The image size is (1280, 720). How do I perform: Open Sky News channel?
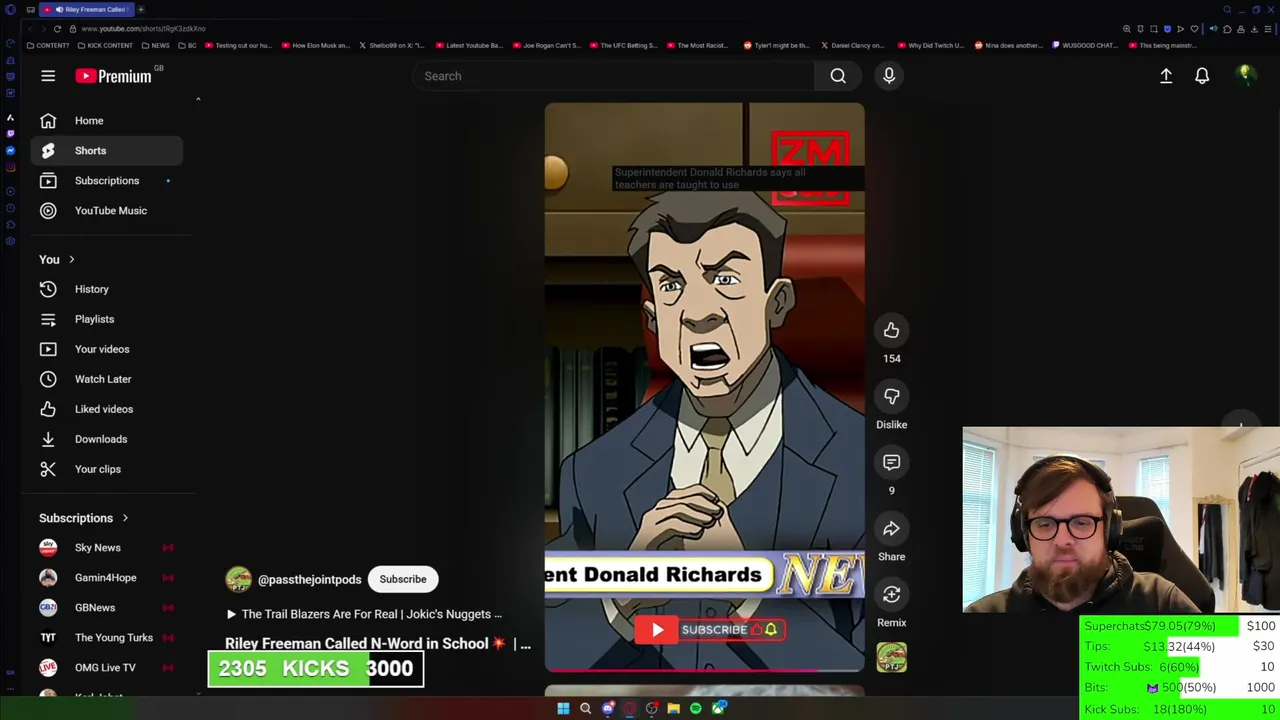(x=107, y=547)
